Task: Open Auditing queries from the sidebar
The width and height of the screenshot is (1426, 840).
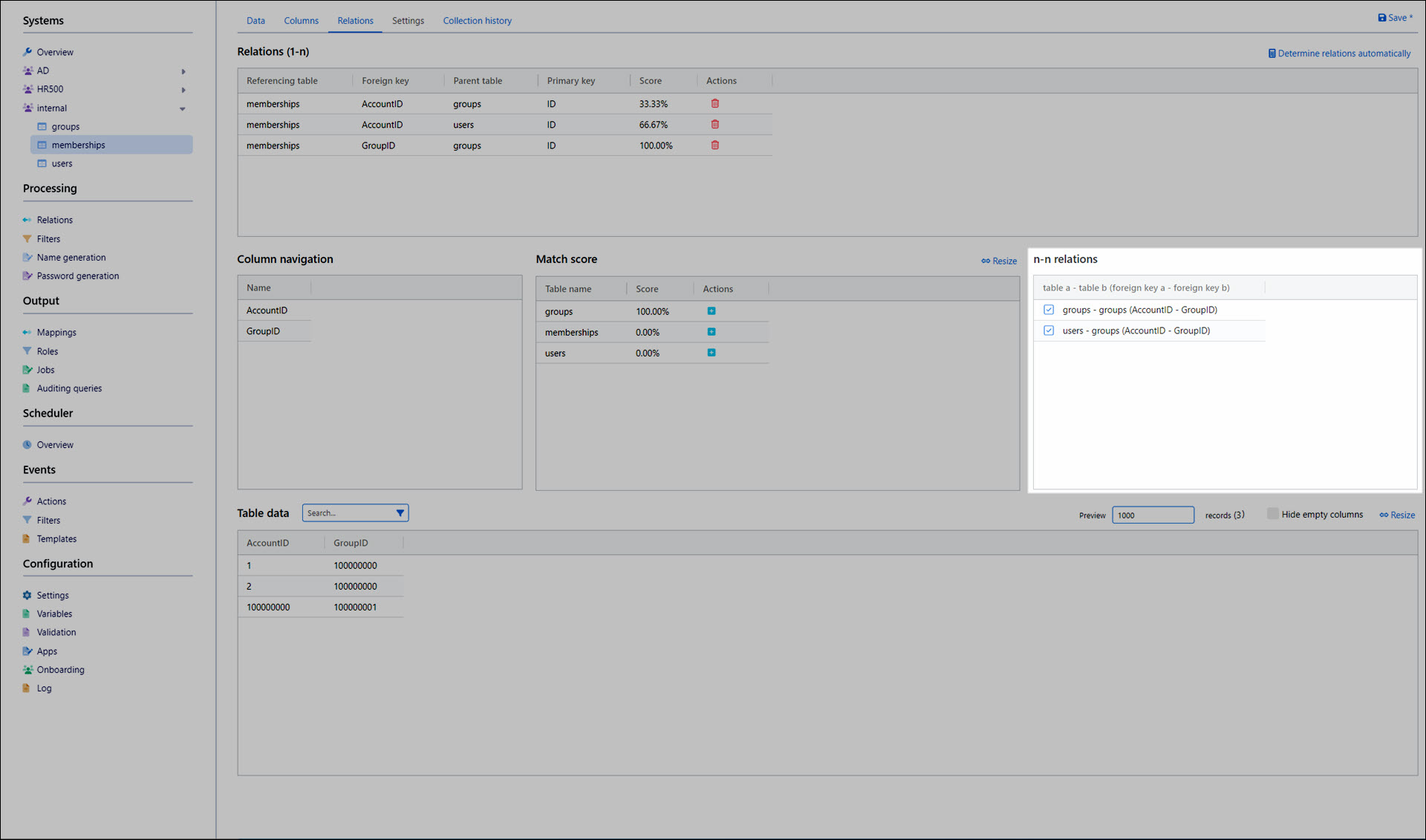Action: pos(69,388)
